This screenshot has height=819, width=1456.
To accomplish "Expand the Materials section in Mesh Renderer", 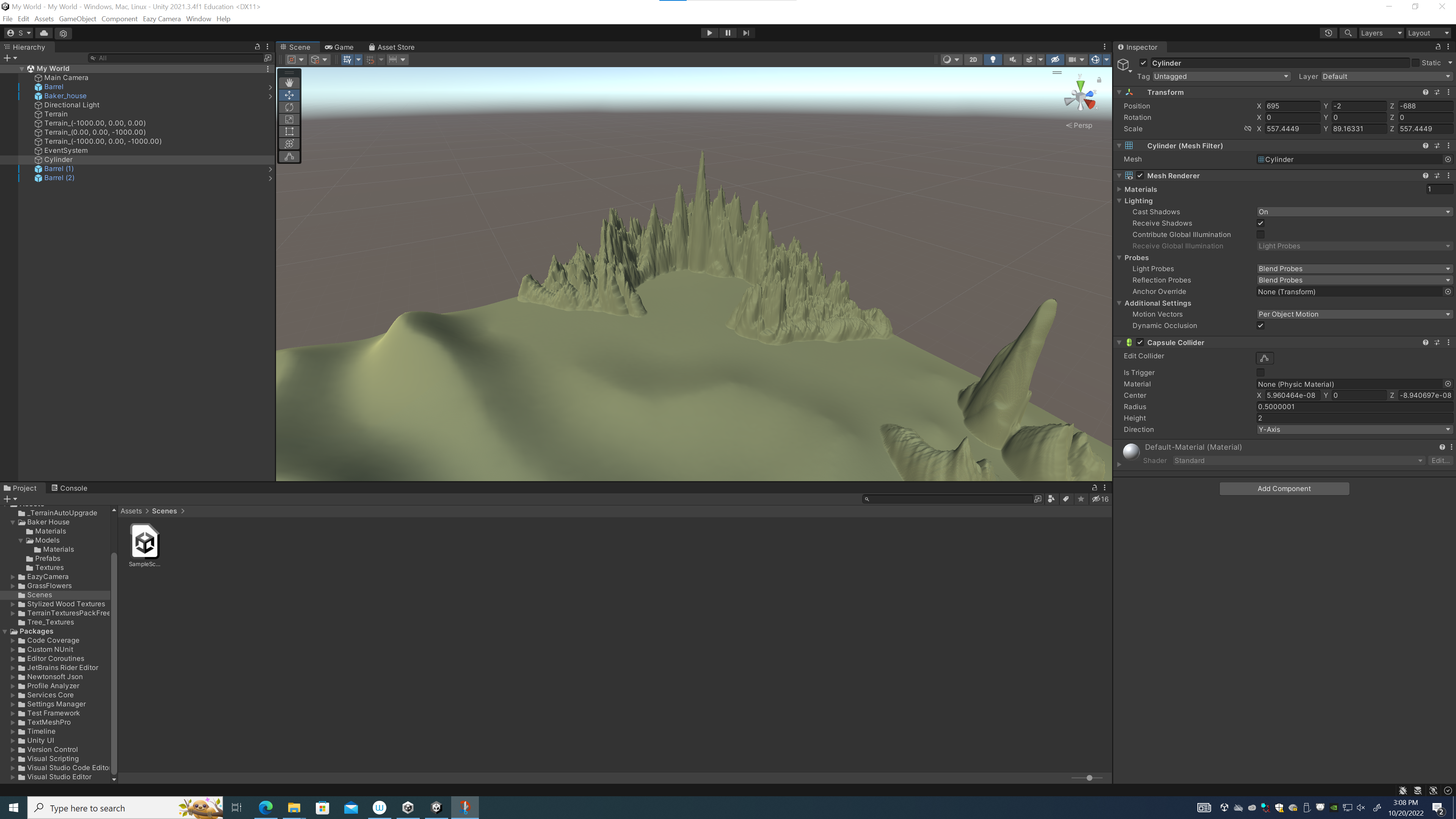I will point(1119,189).
